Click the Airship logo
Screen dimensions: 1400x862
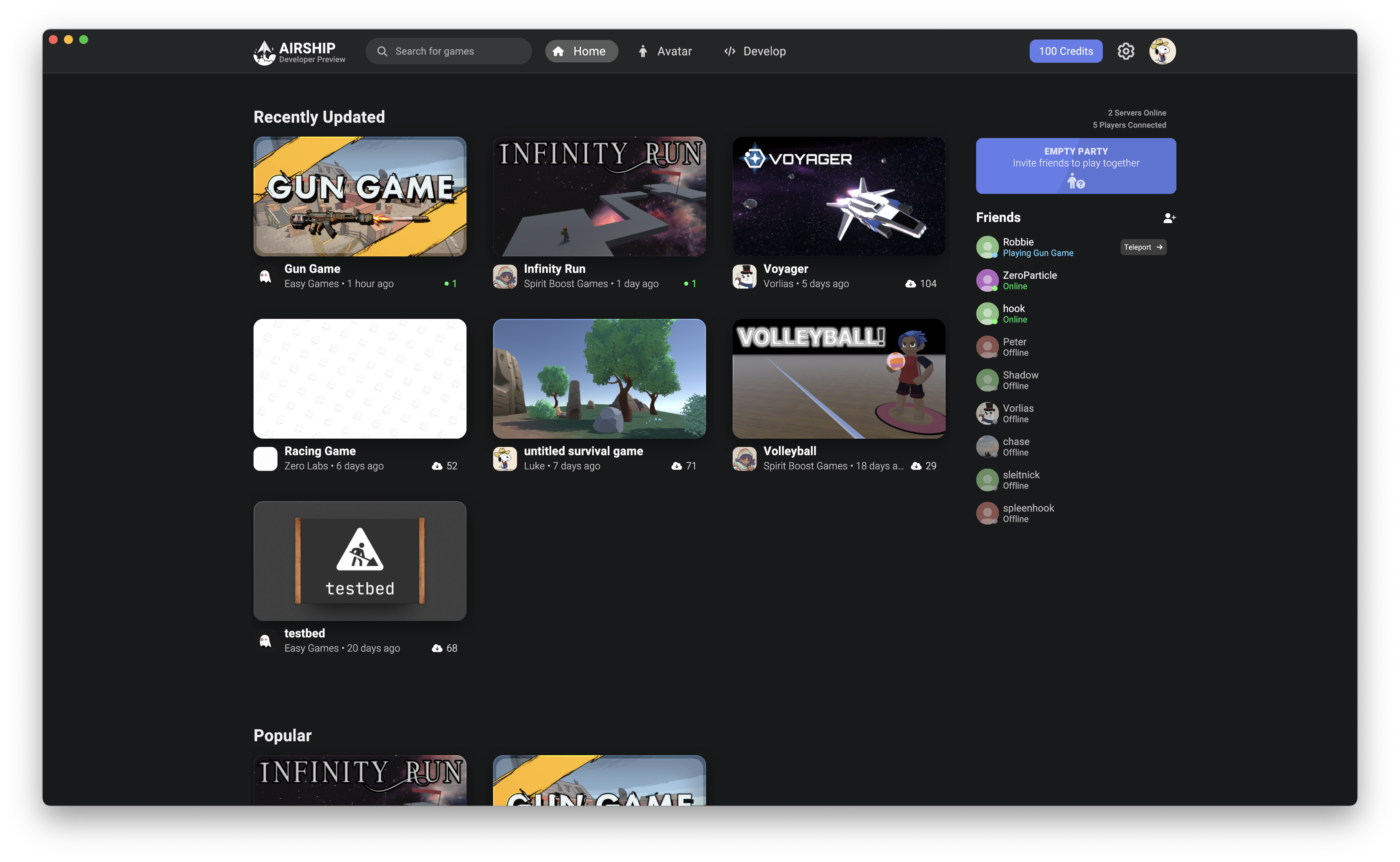point(299,52)
